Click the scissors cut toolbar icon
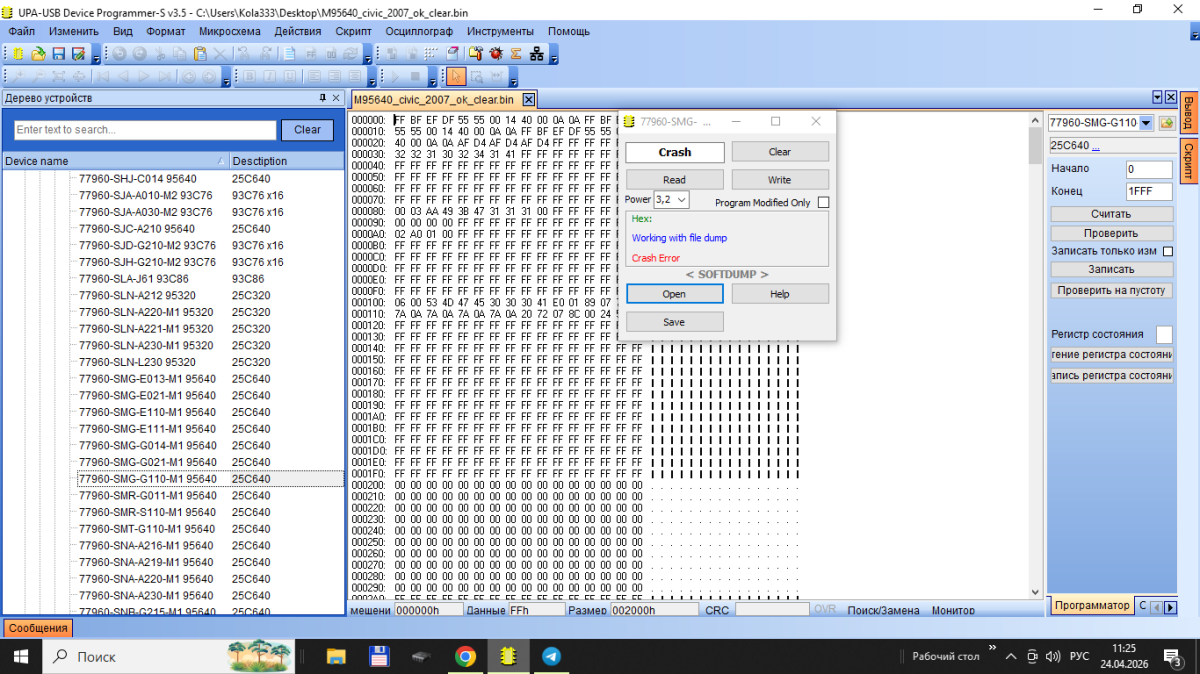 (x=160, y=54)
